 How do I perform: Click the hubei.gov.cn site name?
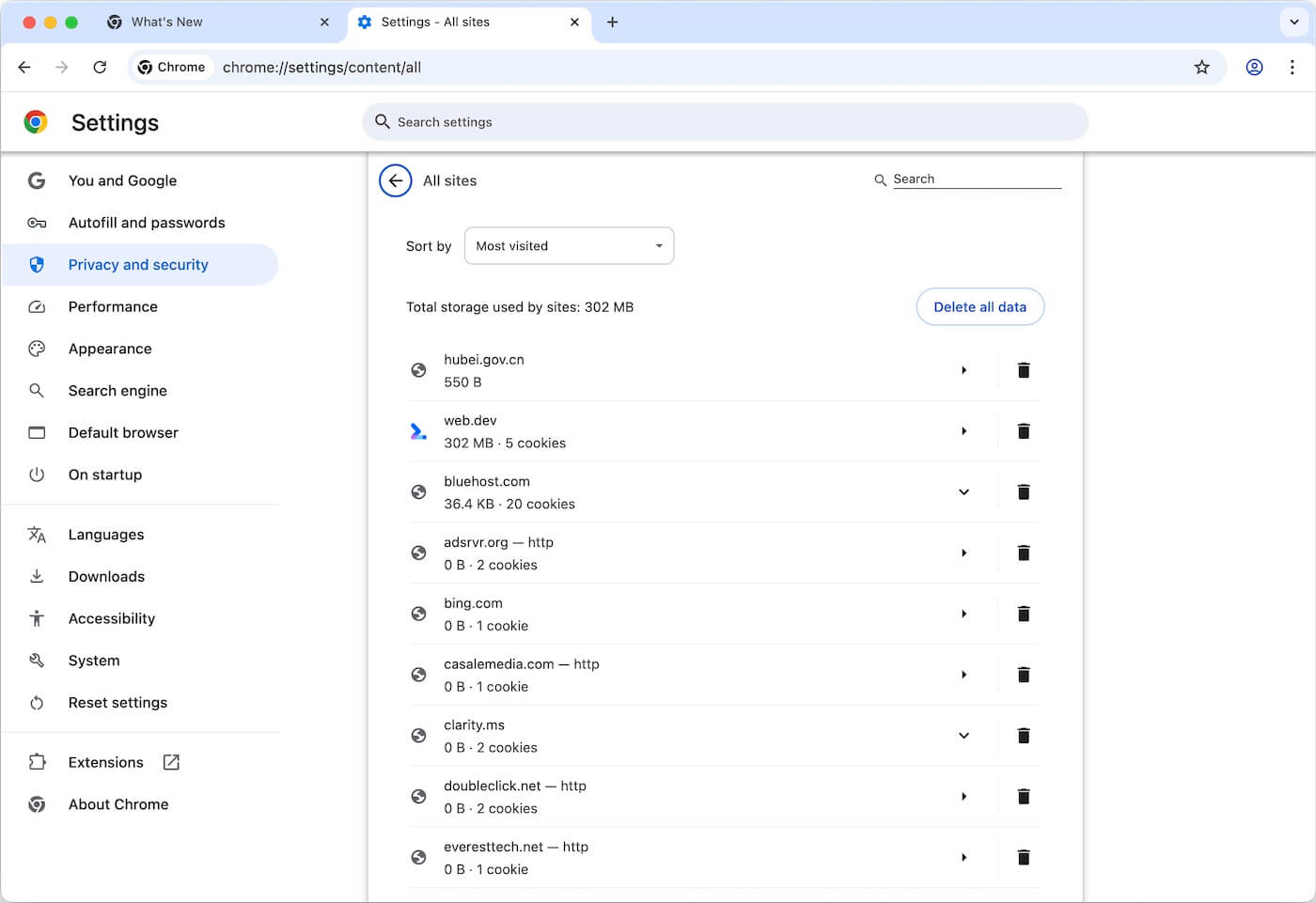[484, 359]
